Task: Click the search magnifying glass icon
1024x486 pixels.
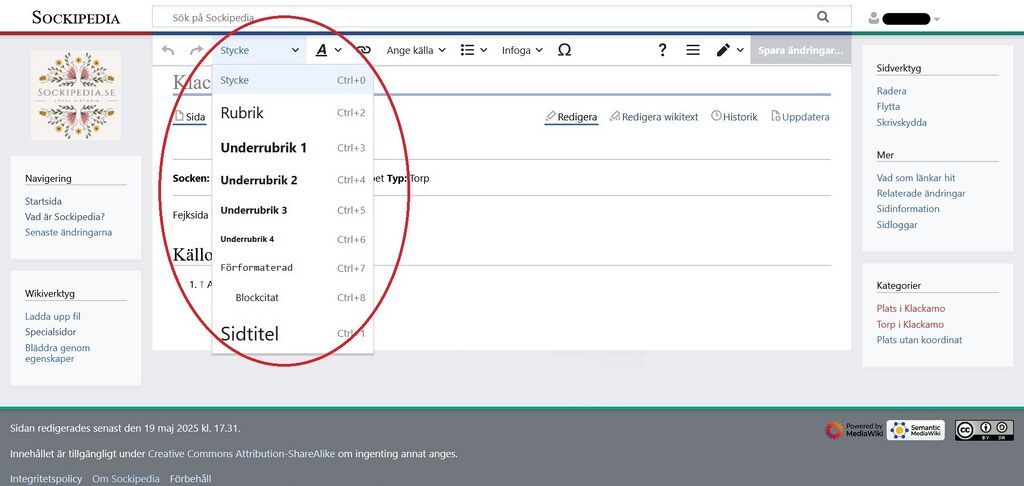Action: 823,17
